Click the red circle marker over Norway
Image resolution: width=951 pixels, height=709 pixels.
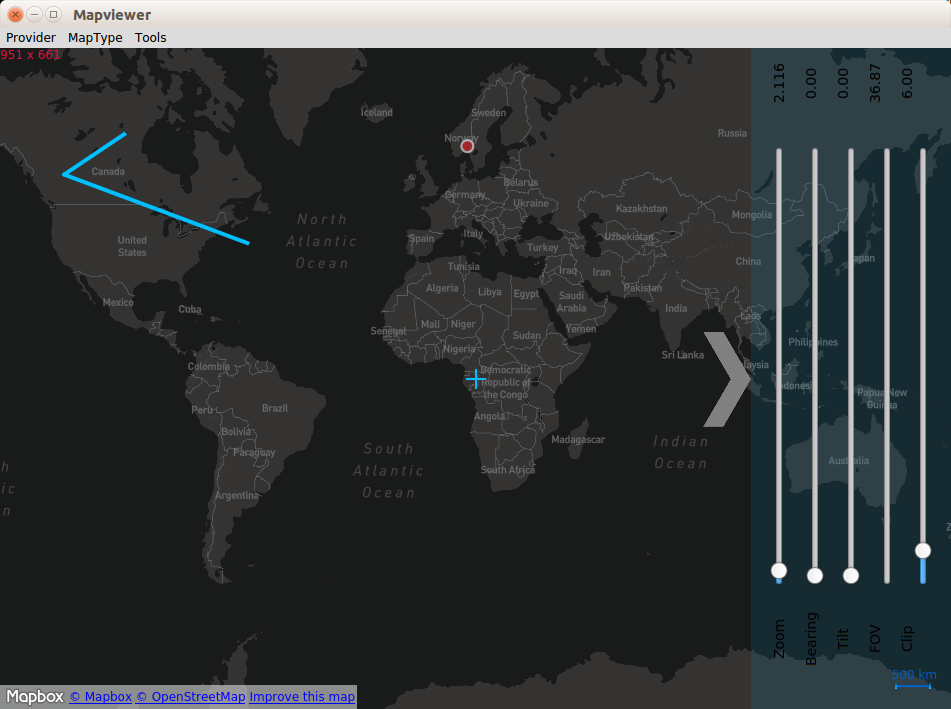467,146
